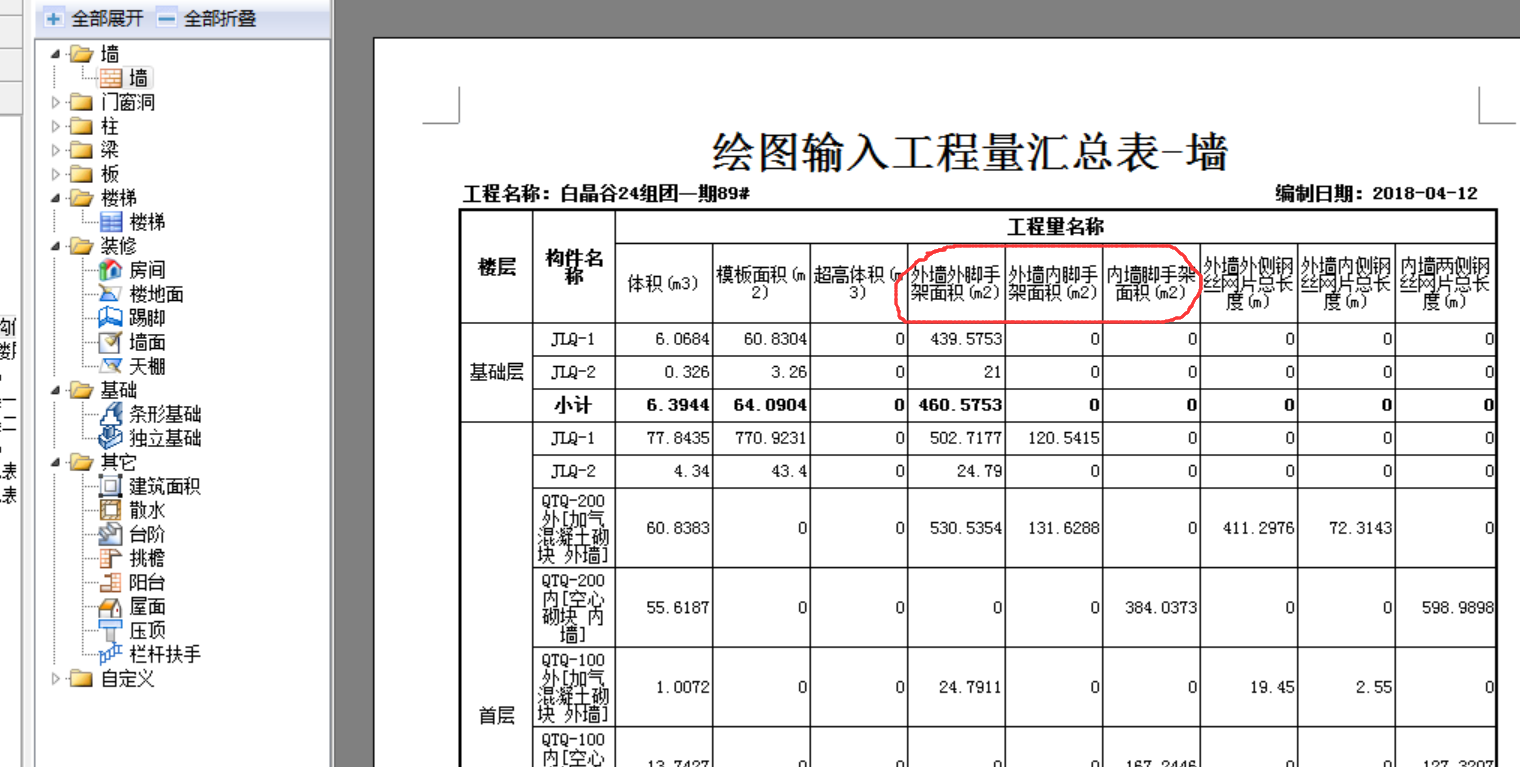The height and width of the screenshot is (767, 1520).
Task: Click the report title 绘图输入工程量汇总表-墙
Action: [969, 151]
